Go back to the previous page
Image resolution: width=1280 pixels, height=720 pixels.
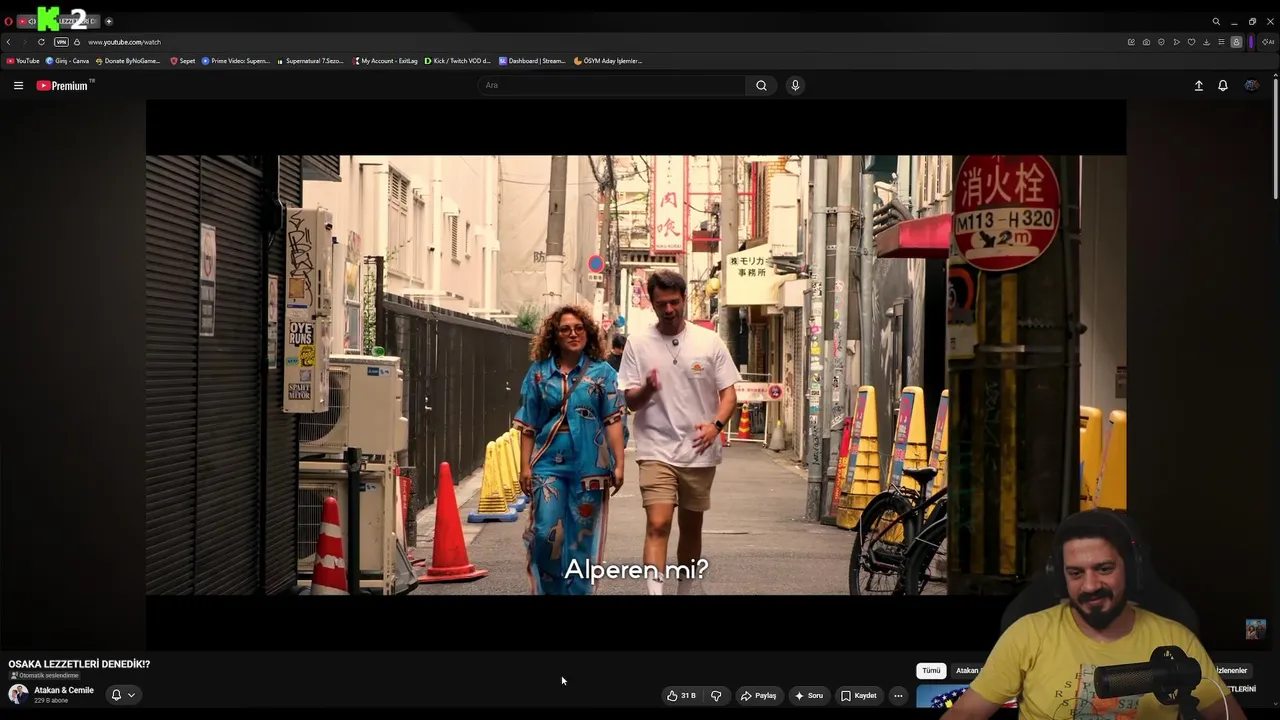tap(8, 42)
